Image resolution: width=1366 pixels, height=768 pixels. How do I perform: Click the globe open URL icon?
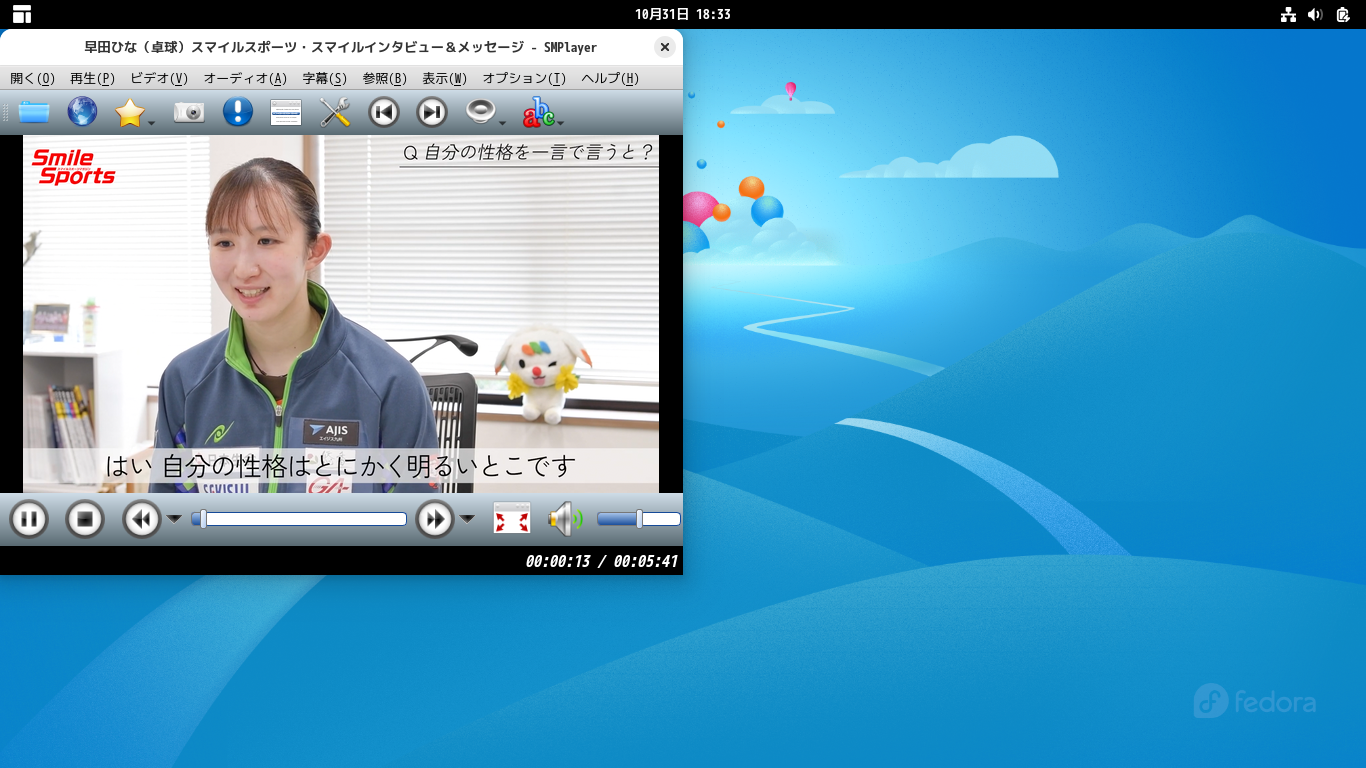82,112
